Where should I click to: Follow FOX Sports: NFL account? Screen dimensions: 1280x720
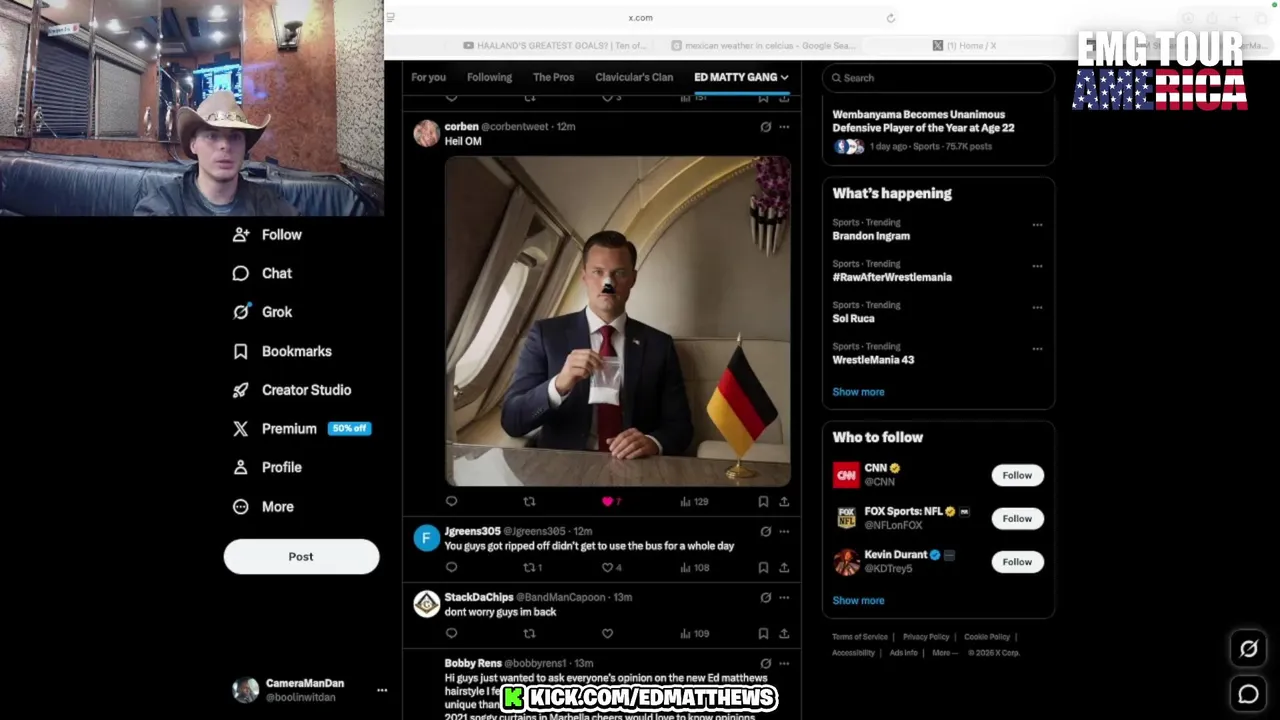tap(1017, 518)
